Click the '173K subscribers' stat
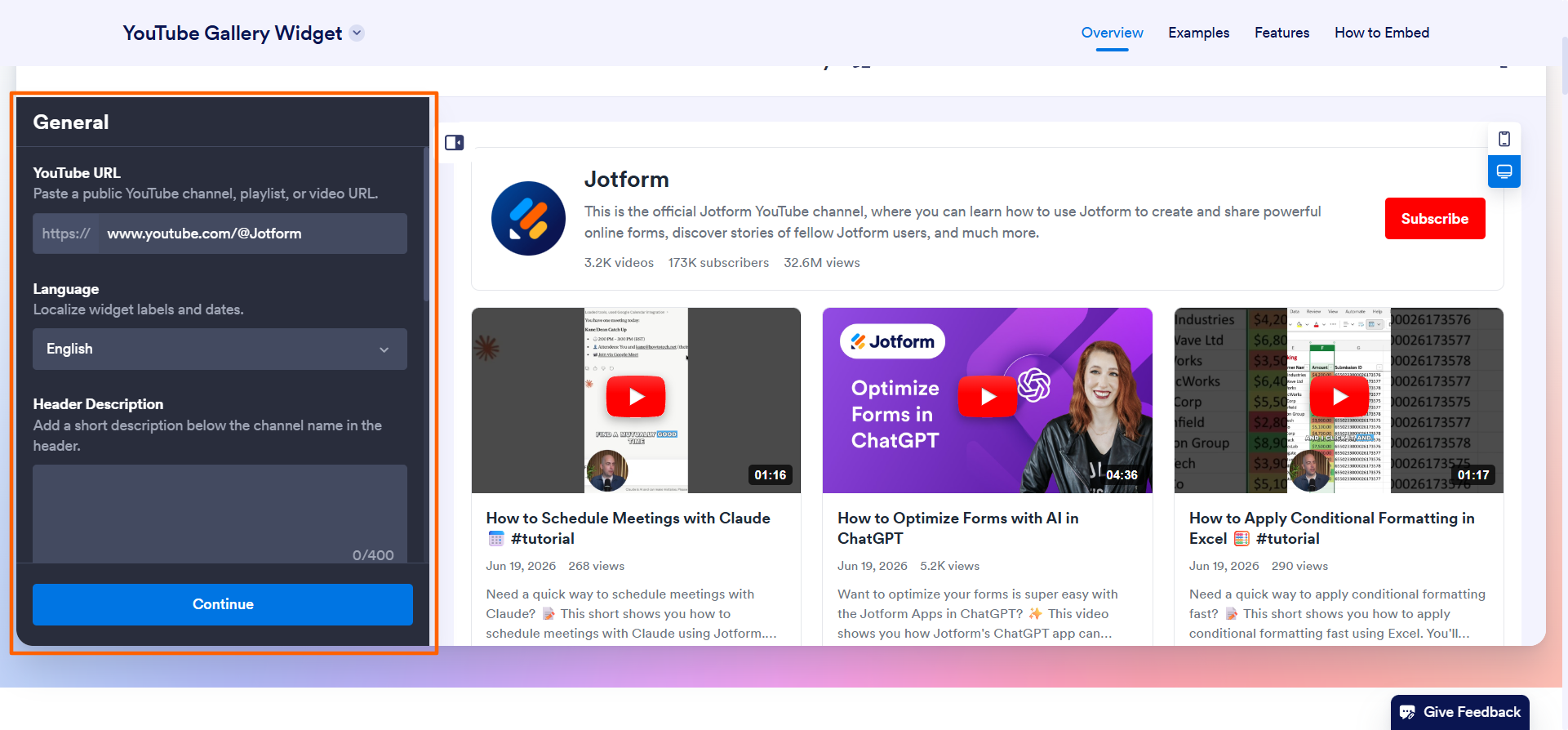This screenshot has width=1568, height=730. (x=718, y=263)
